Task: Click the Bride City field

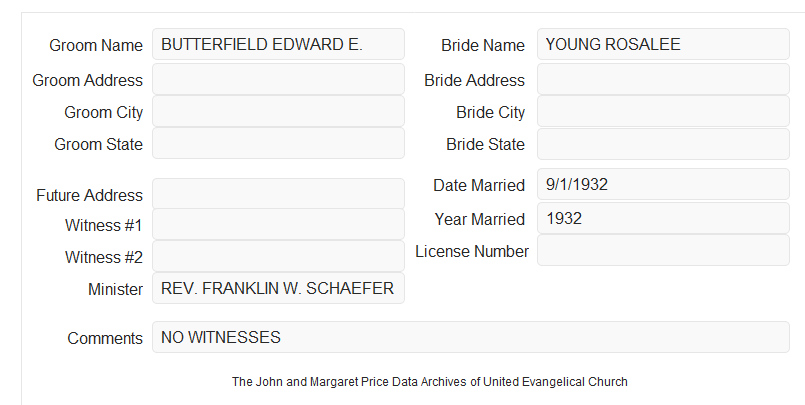Action: click(x=663, y=111)
